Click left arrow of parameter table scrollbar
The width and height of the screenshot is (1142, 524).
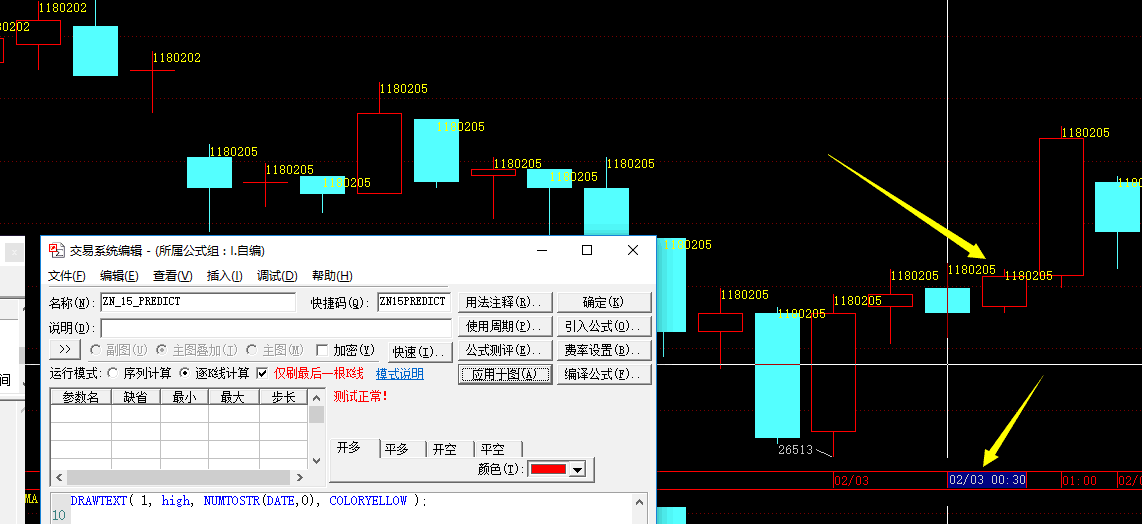click(58, 478)
